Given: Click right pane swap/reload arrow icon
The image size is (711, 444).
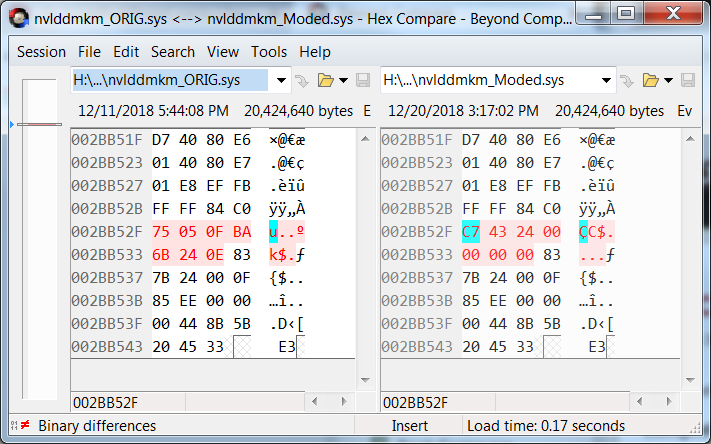Looking at the screenshot, I should [627, 81].
